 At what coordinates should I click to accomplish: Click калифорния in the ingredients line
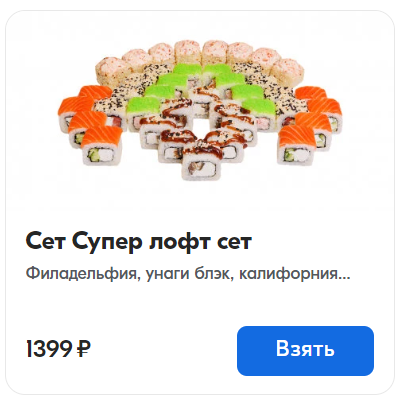(x=289, y=275)
